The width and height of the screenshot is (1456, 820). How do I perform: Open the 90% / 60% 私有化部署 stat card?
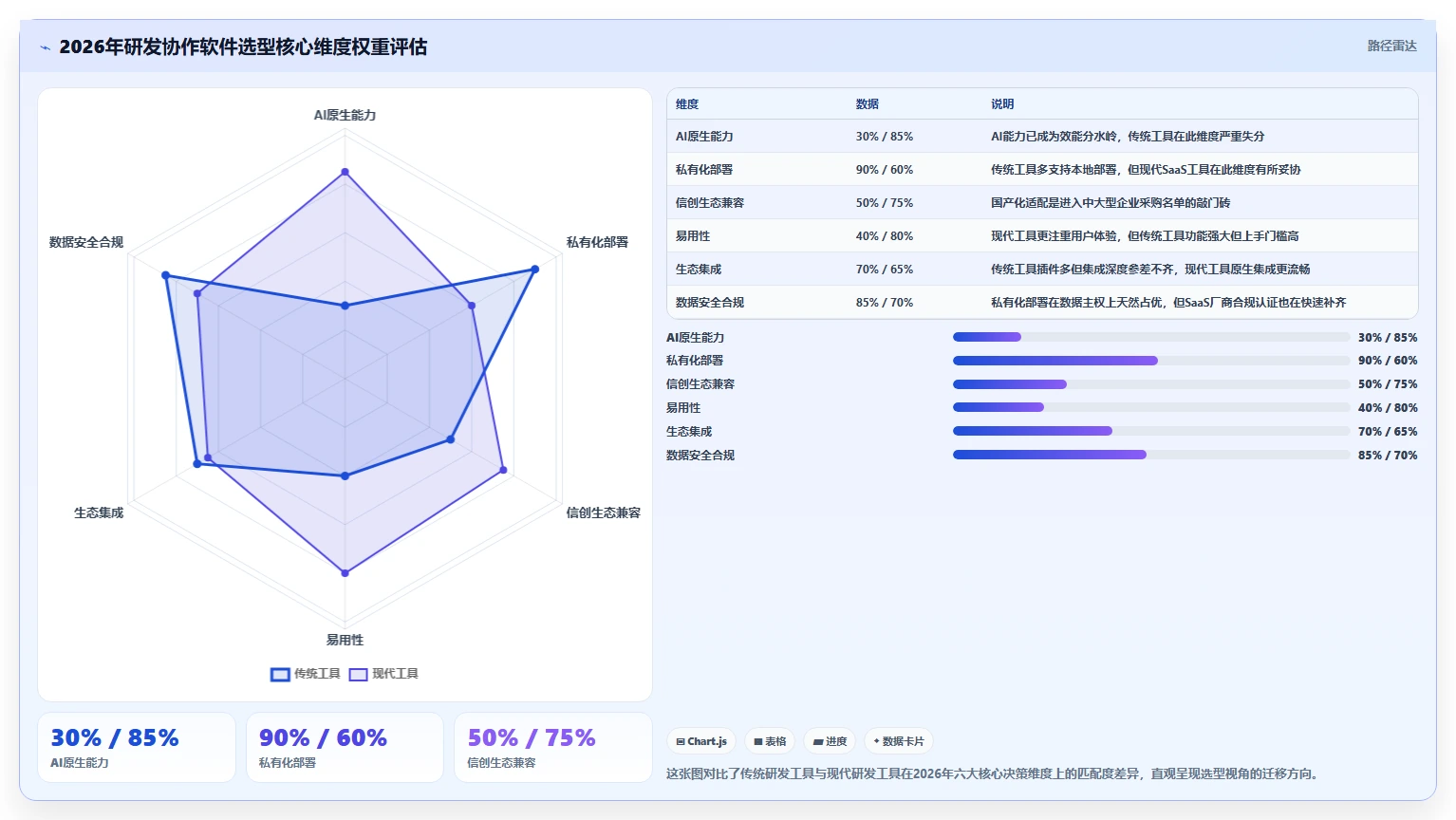(345, 748)
